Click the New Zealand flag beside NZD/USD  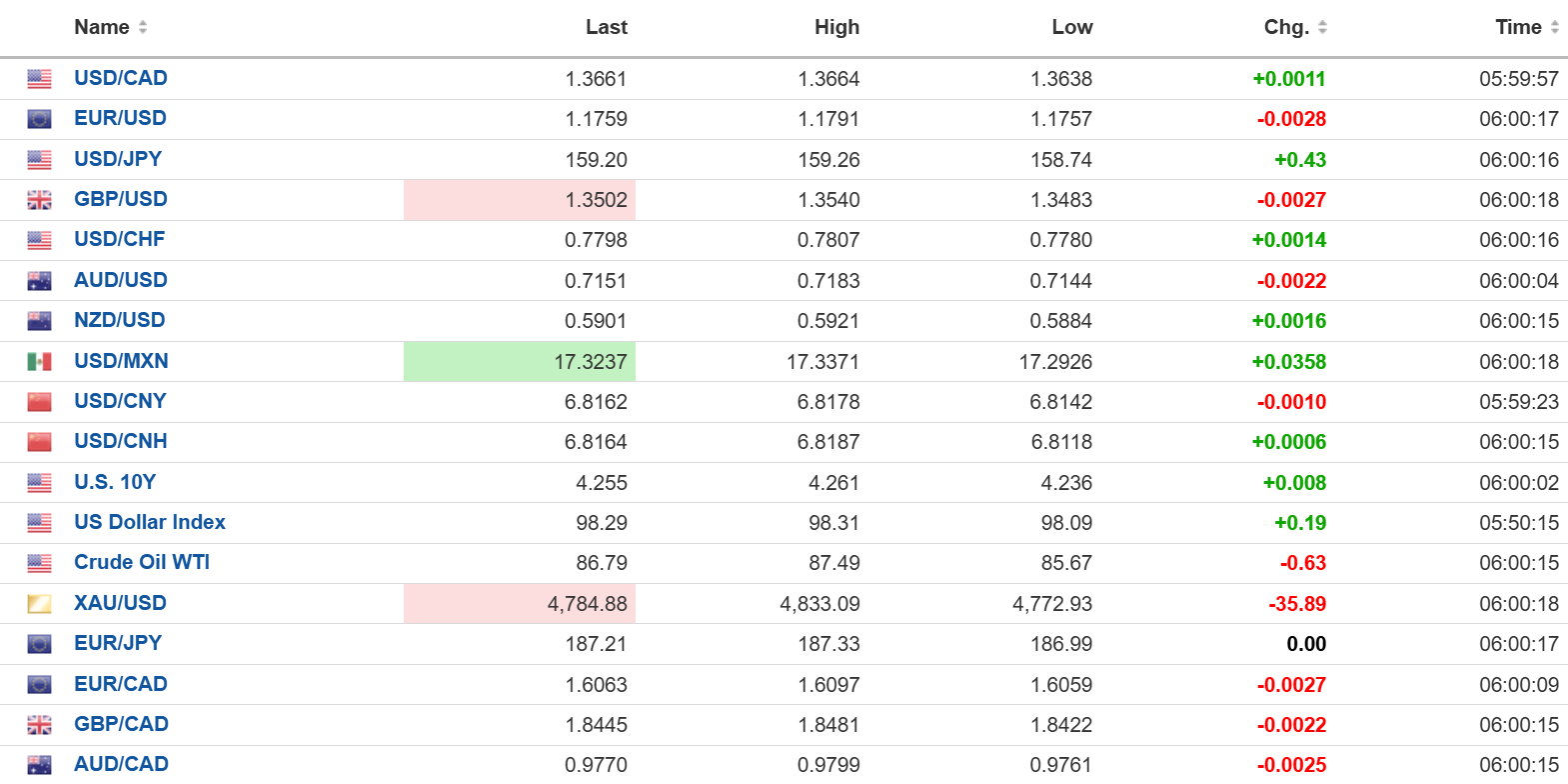pyautogui.click(x=39, y=321)
